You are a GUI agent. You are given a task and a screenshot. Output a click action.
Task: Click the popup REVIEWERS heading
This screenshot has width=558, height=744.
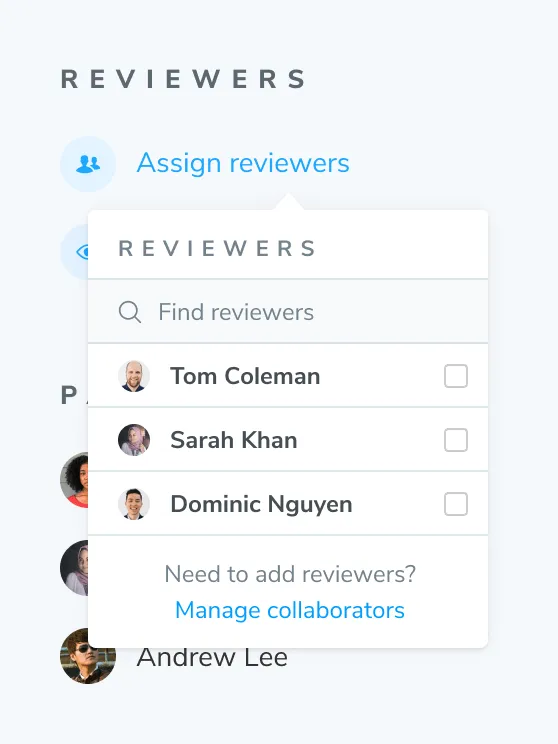point(217,248)
